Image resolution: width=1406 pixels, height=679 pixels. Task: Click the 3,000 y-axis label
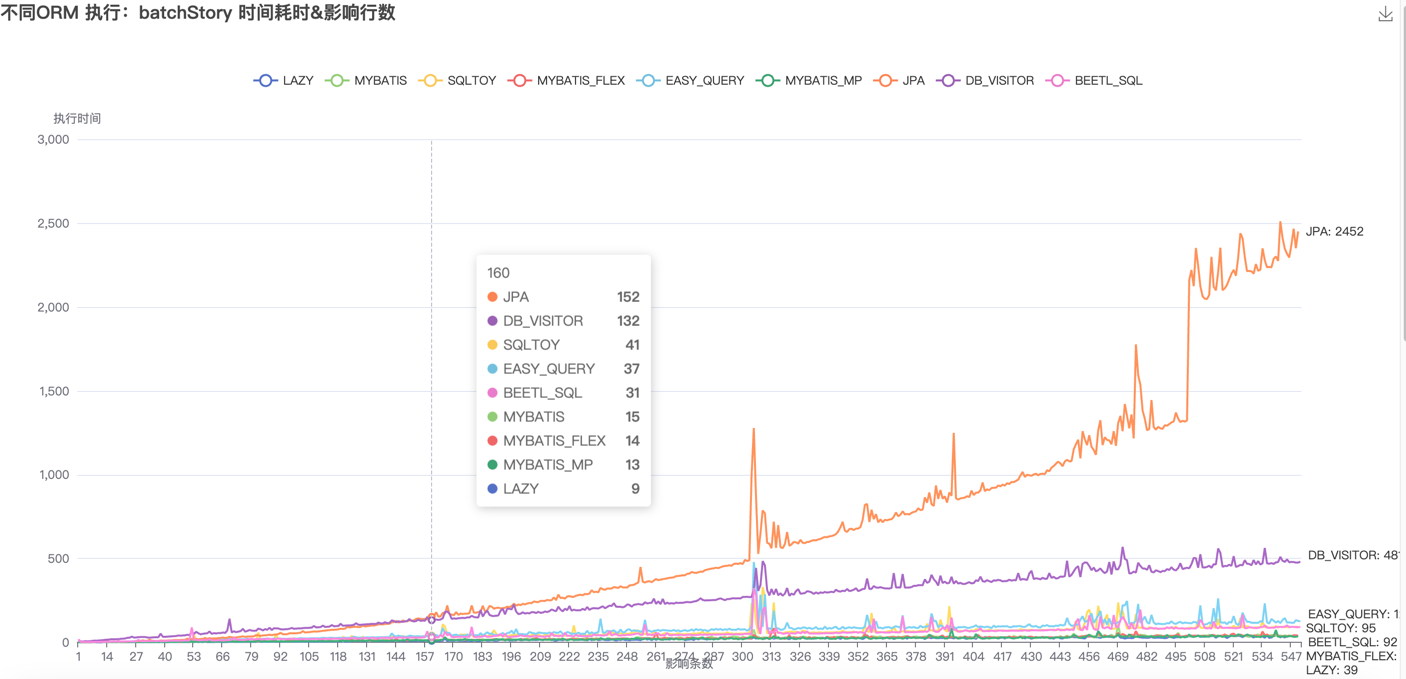click(52, 139)
